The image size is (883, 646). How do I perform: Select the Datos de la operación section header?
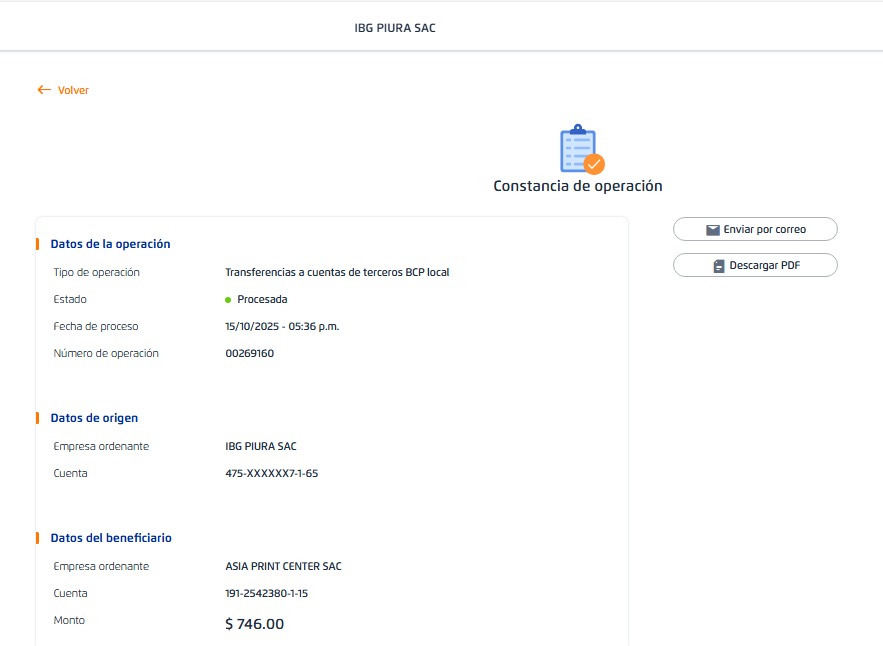(x=110, y=244)
